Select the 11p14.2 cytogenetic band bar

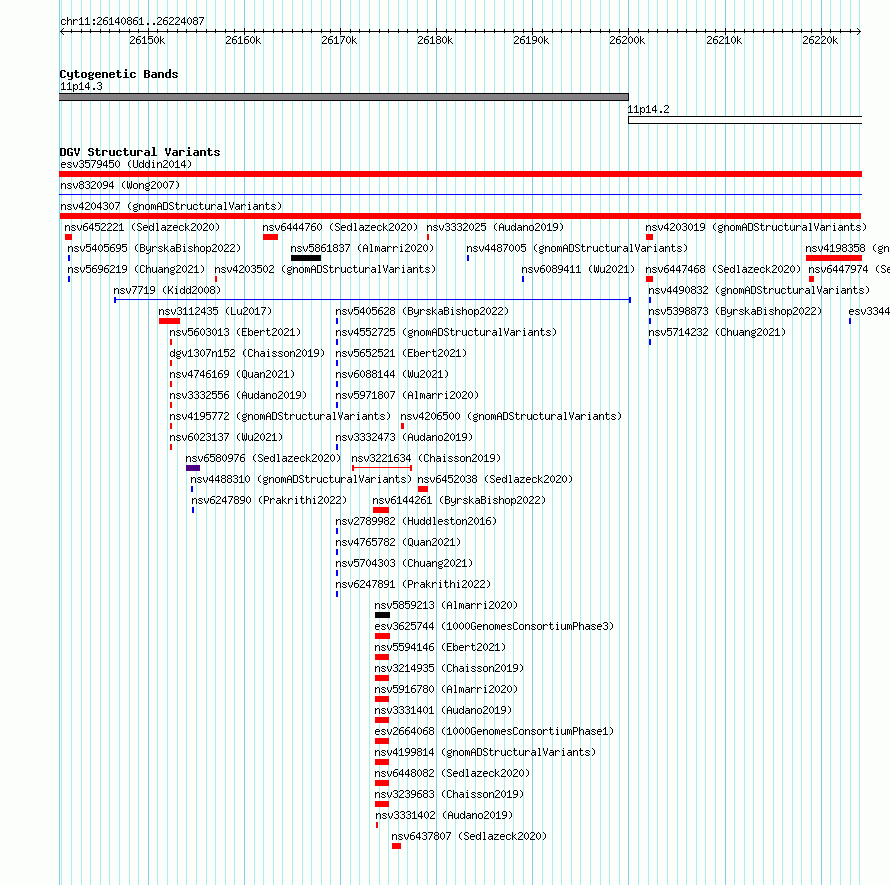(745, 120)
